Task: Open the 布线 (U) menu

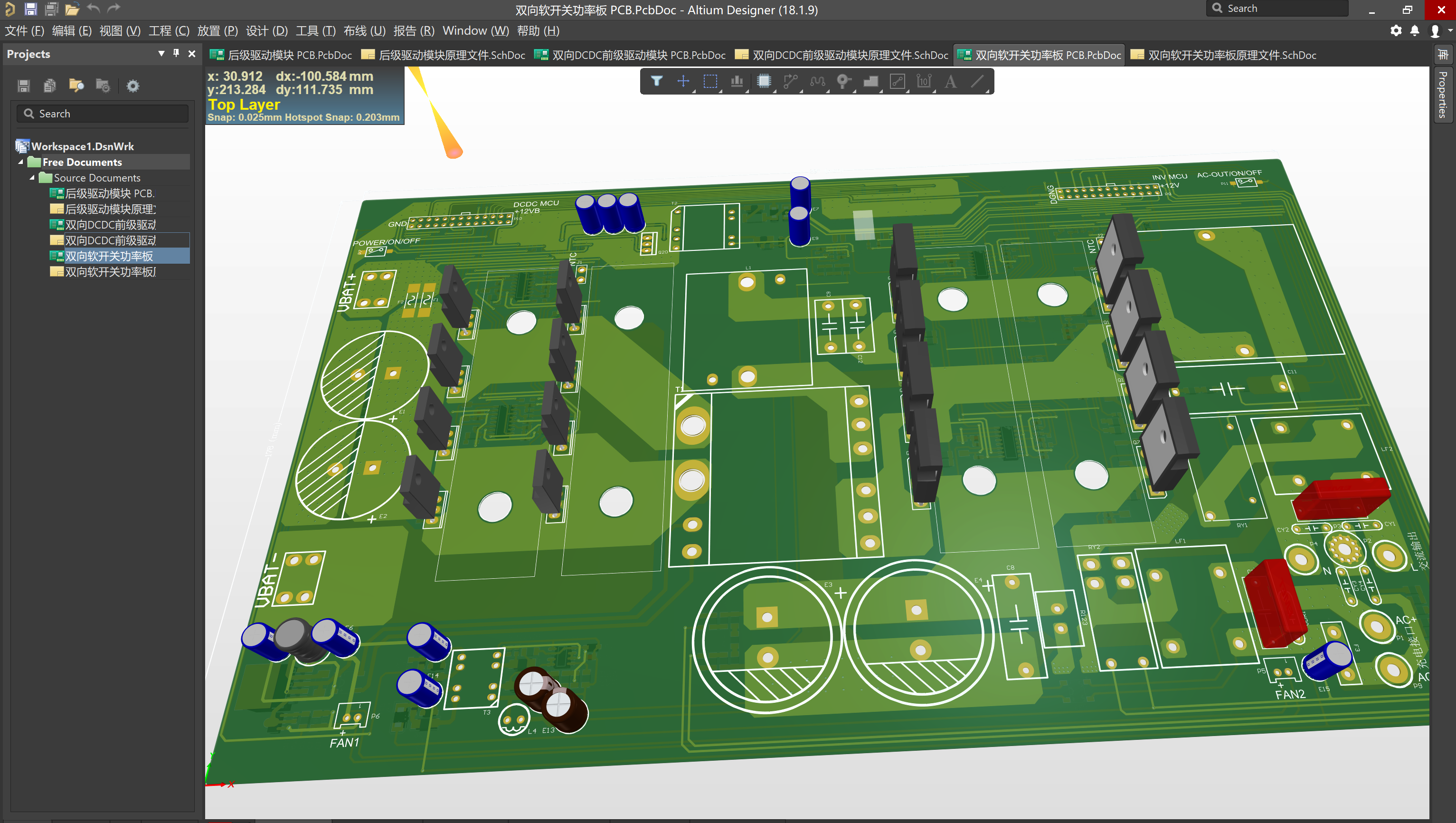Action: pyautogui.click(x=365, y=30)
